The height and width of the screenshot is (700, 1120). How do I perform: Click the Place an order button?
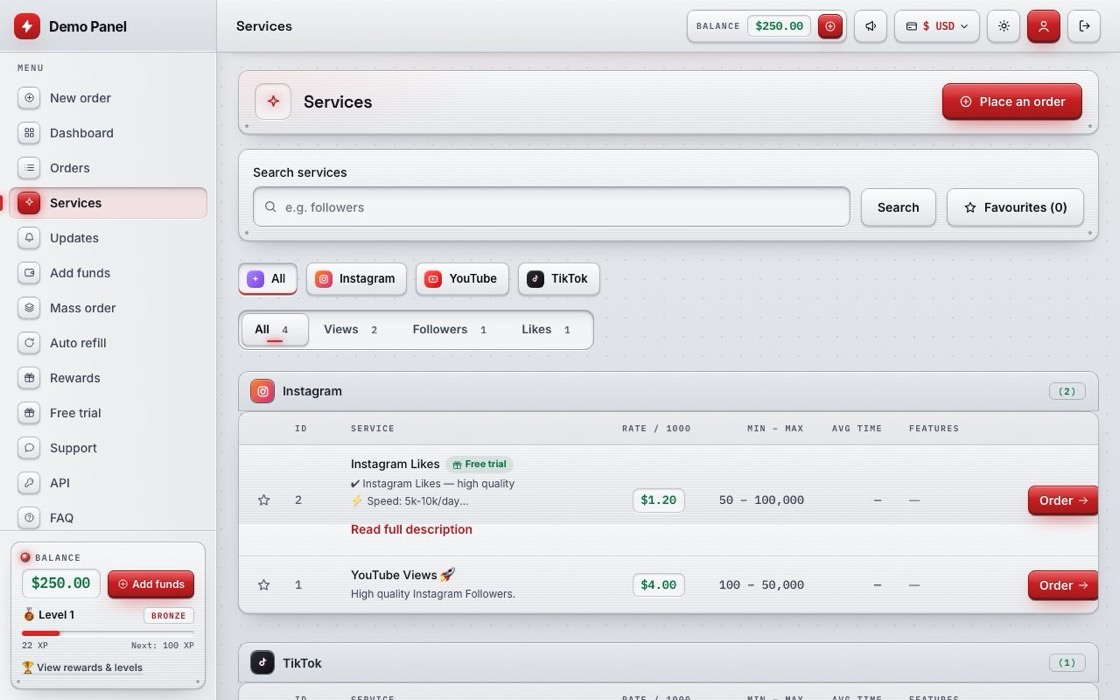[1011, 101]
